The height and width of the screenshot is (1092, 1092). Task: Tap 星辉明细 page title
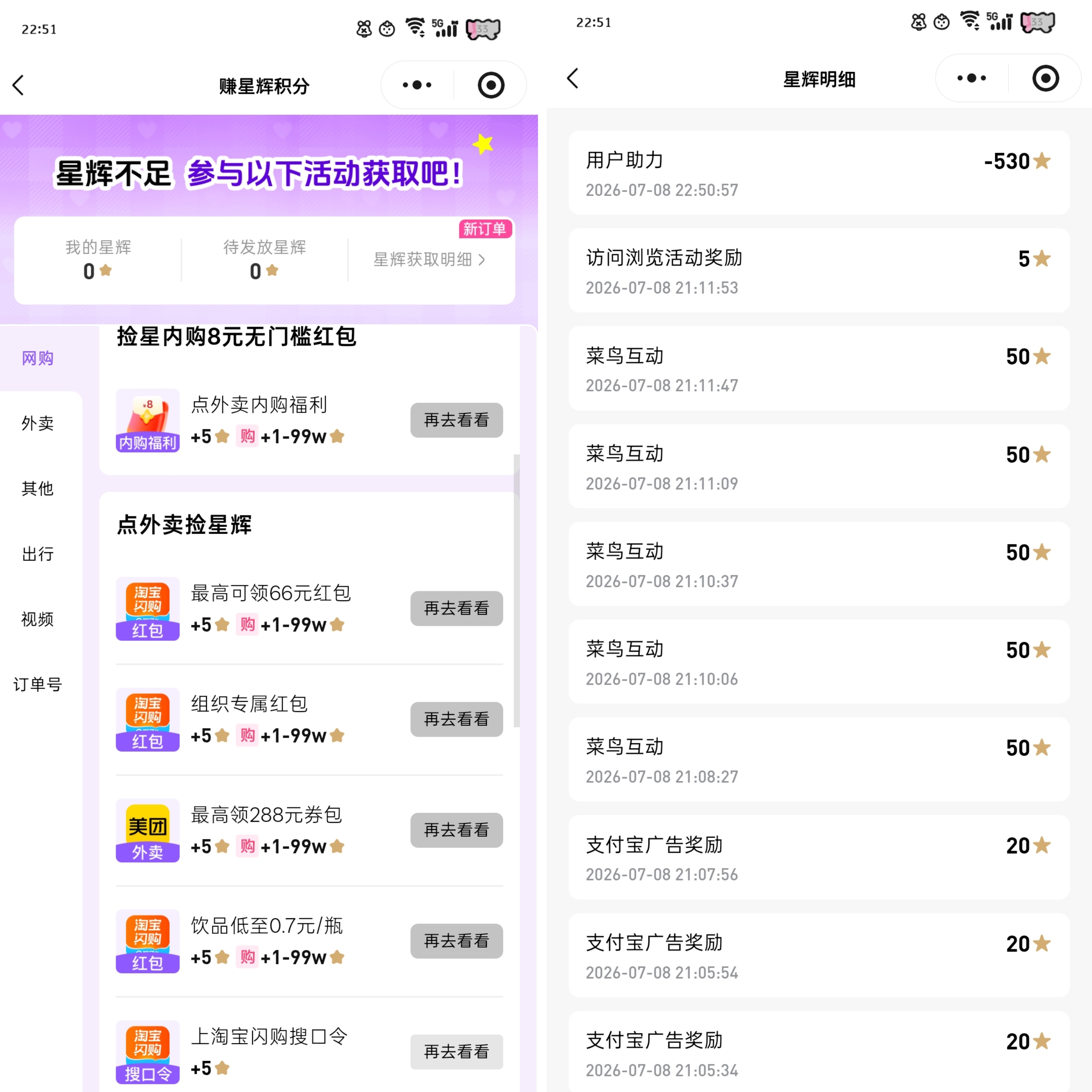pyautogui.click(x=819, y=79)
